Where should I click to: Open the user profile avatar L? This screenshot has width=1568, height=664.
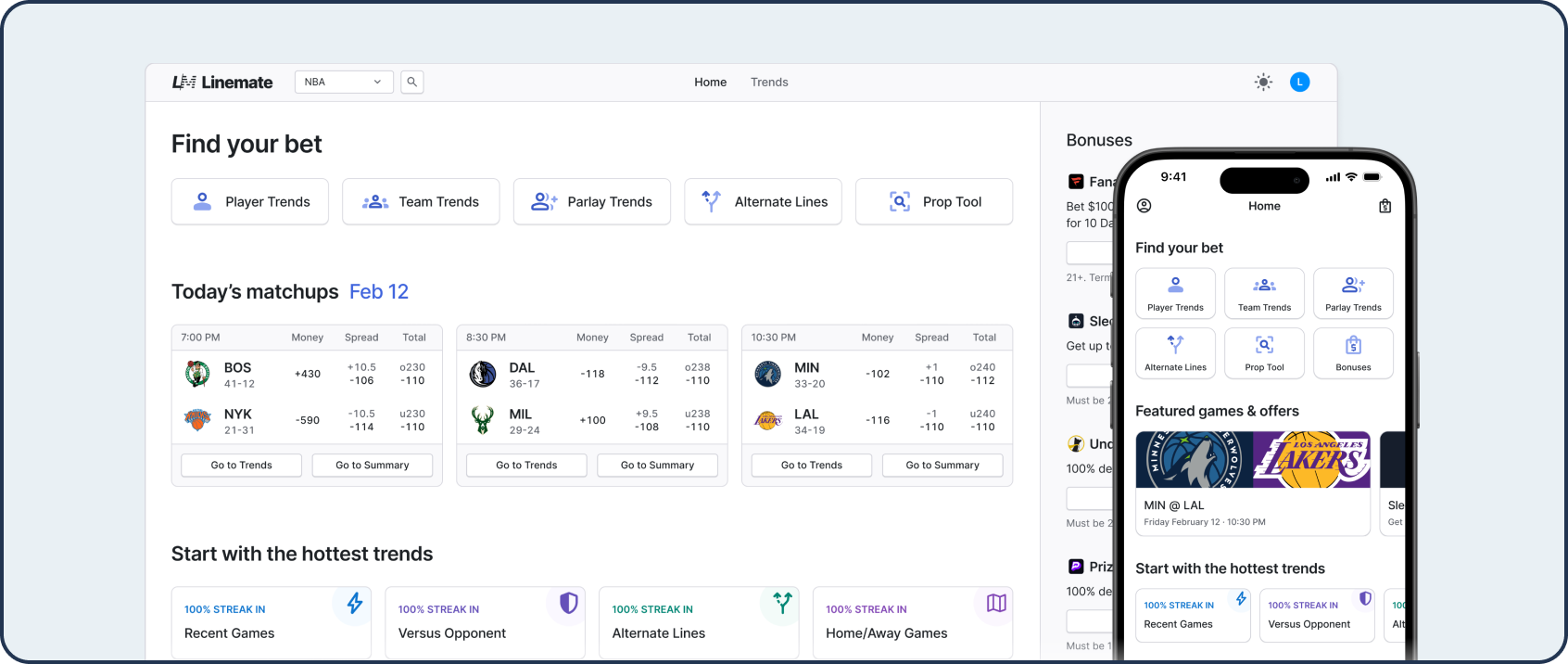point(1300,83)
